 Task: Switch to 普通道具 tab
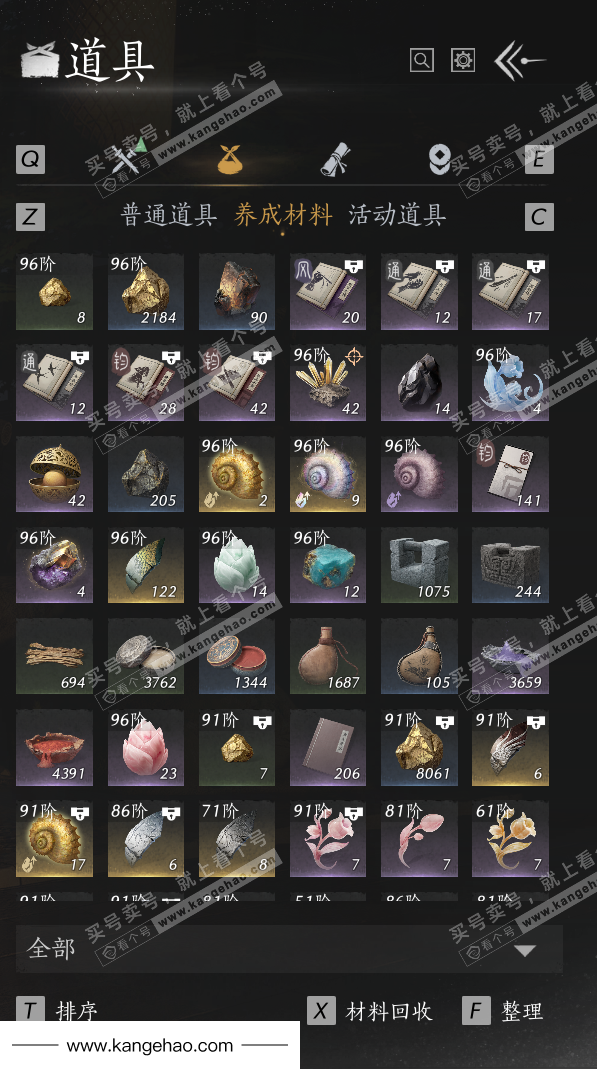point(168,215)
